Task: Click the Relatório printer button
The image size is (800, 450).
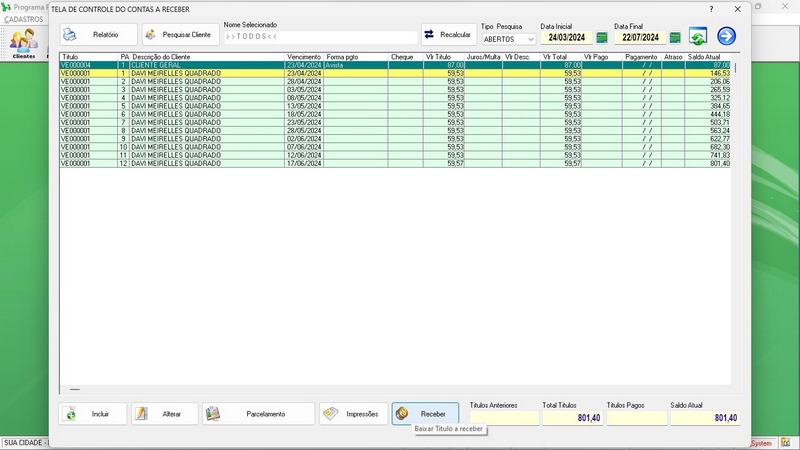Action: [98, 35]
